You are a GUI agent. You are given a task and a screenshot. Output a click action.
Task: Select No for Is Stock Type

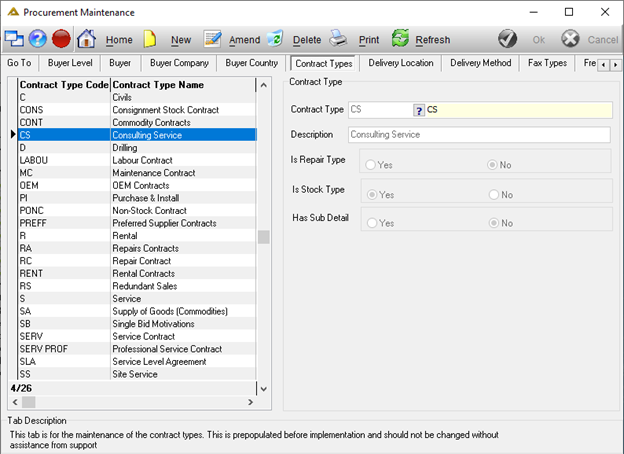point(493,195)
